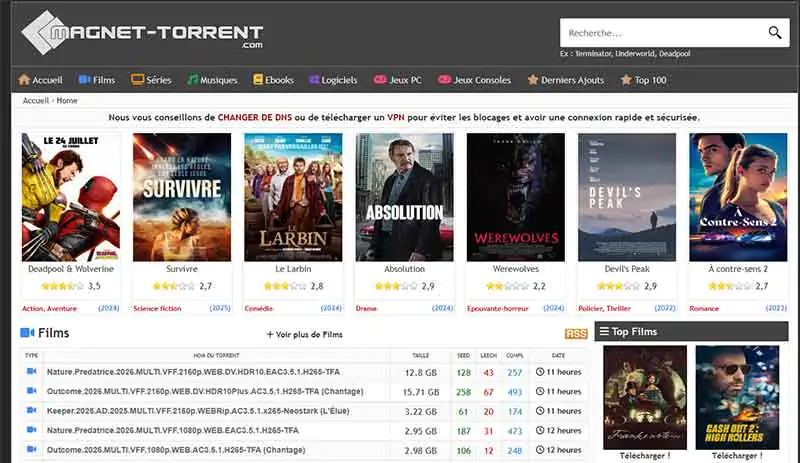Open the Survivre movie poster

pos(182,197)
